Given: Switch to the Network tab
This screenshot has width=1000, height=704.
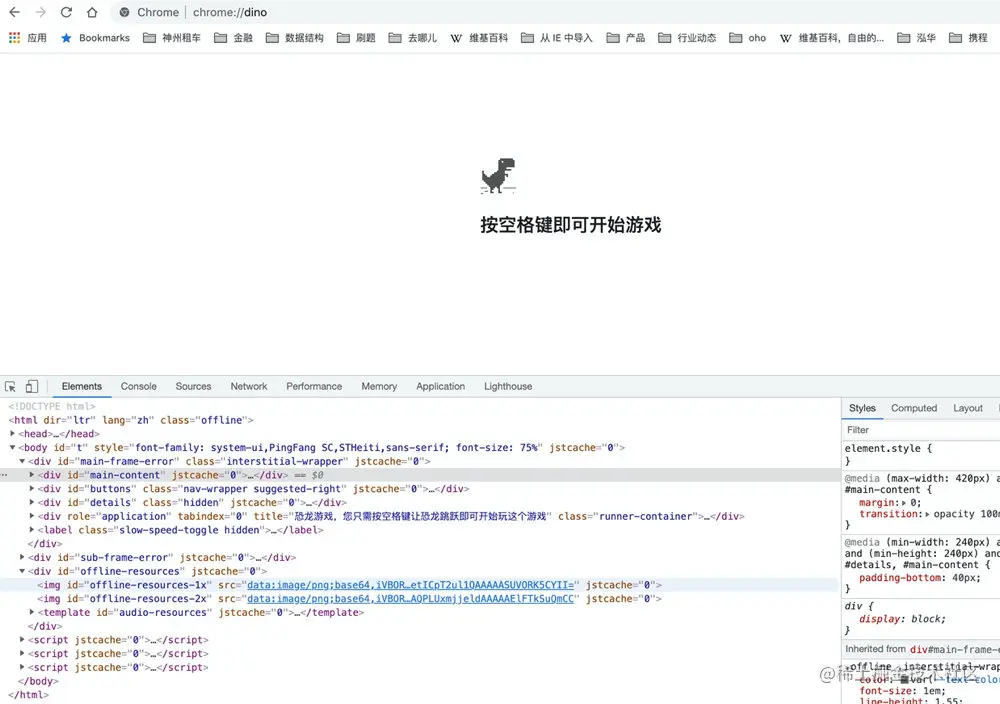Looking at the screenshot, I should pos(249,386).
